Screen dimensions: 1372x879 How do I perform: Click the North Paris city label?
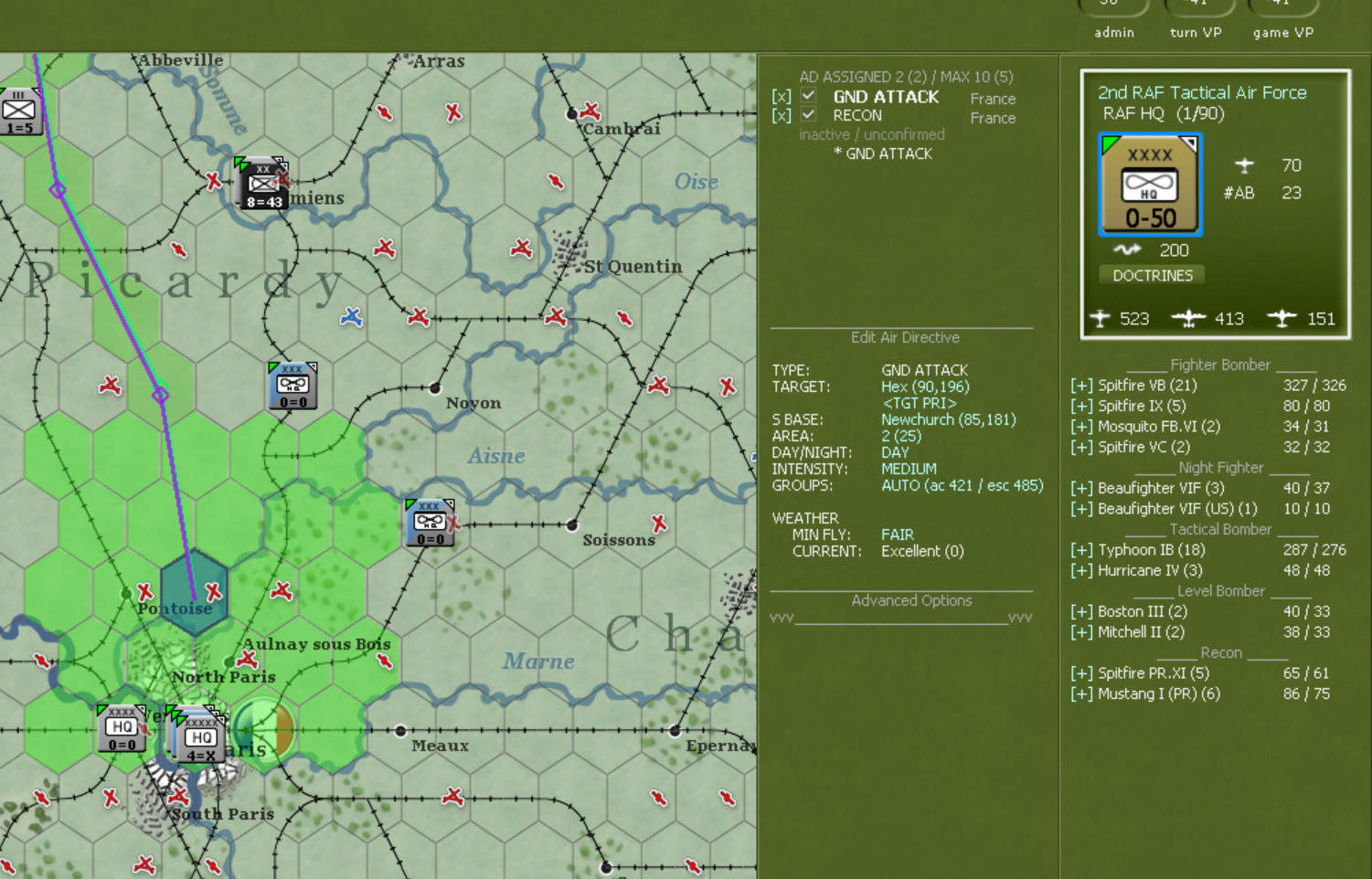coord(224,677)
